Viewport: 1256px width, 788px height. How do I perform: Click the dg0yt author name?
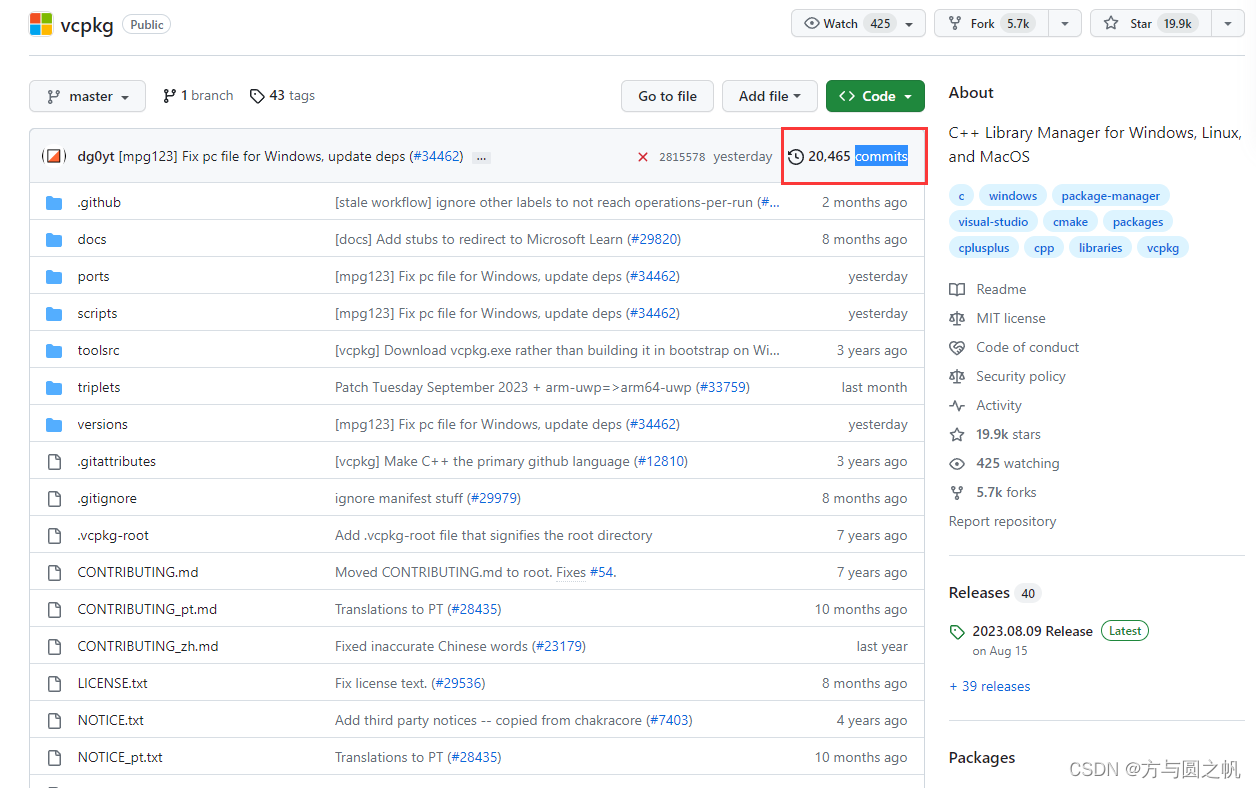(x=96, y=156)
